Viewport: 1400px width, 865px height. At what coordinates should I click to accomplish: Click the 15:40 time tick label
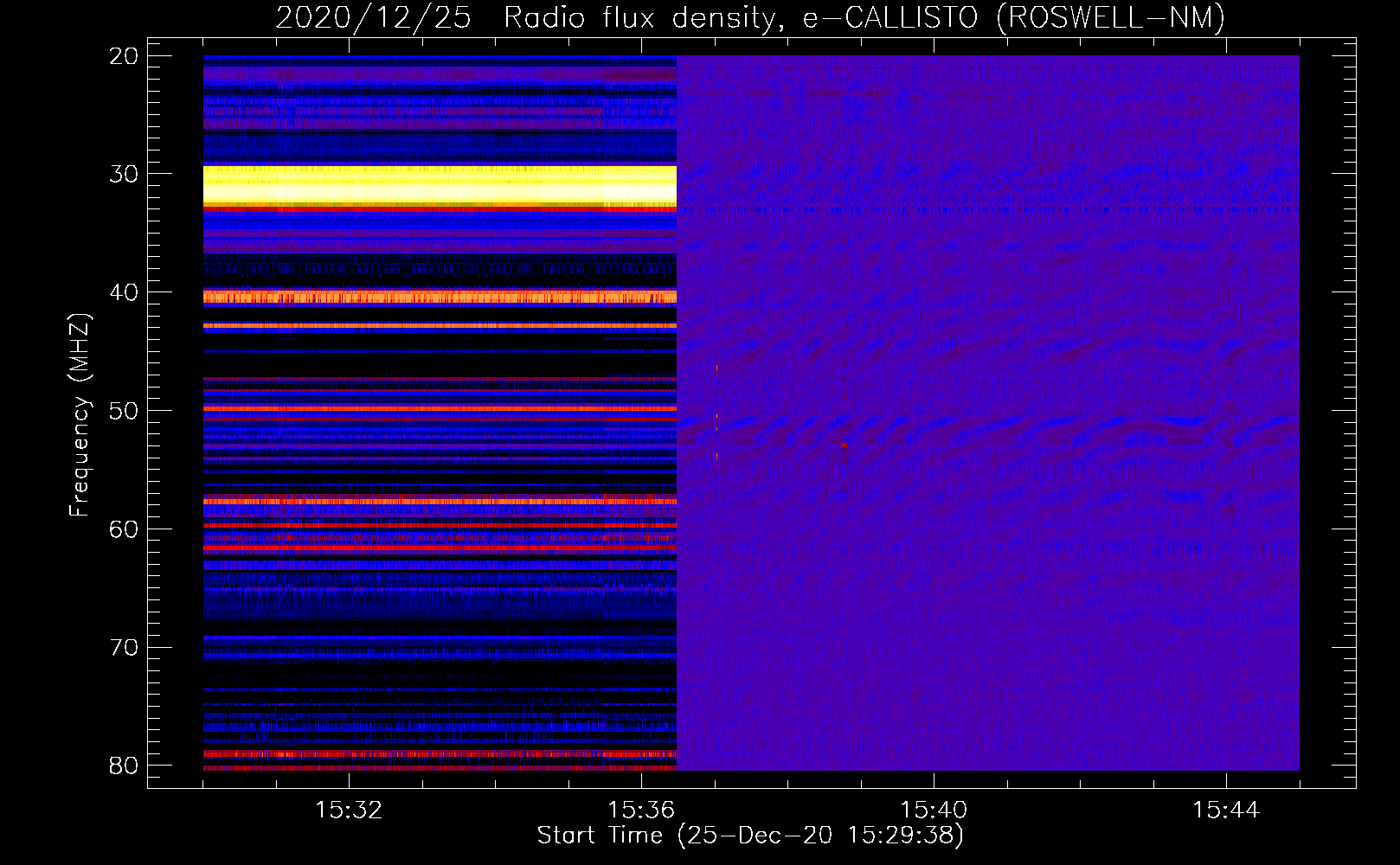tap(934, 811)
